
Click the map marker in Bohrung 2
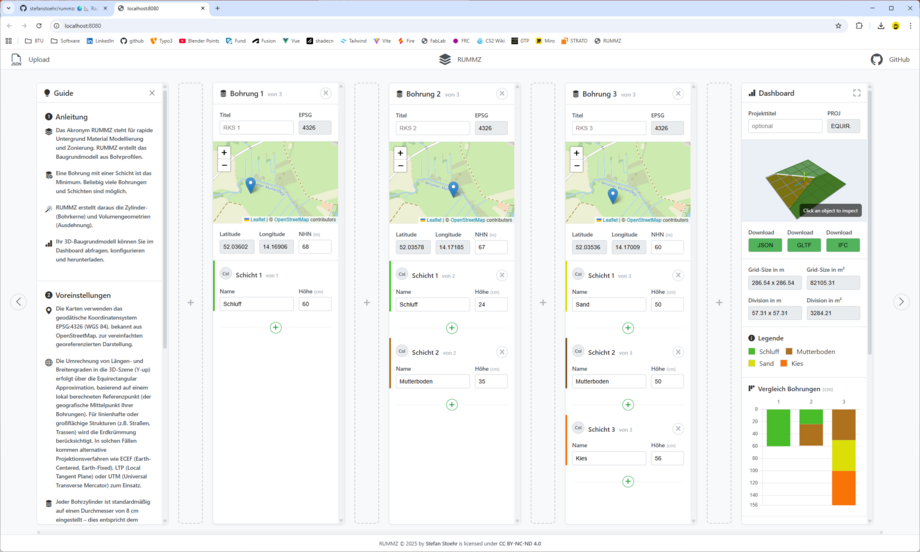click(x=453, y=188)
